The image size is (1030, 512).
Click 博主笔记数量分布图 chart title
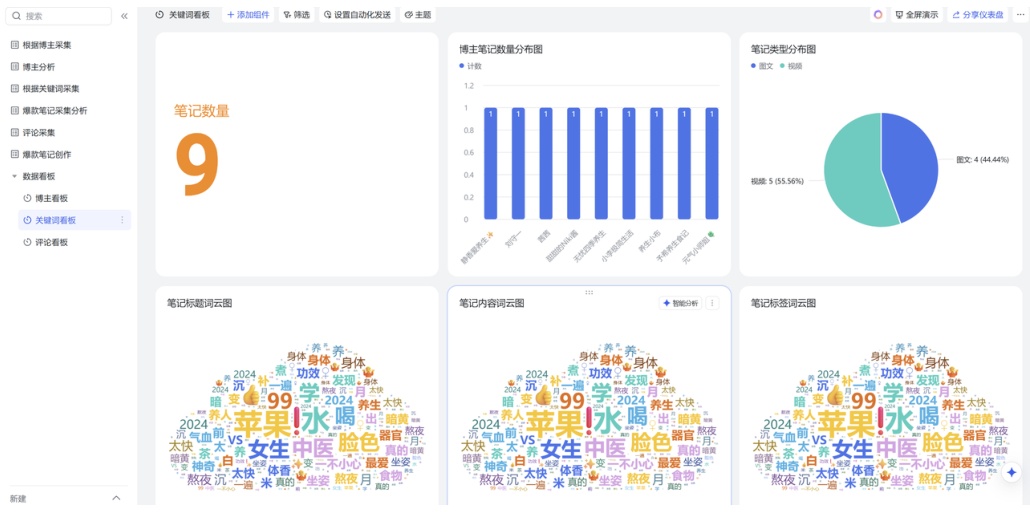click(501, 49)
